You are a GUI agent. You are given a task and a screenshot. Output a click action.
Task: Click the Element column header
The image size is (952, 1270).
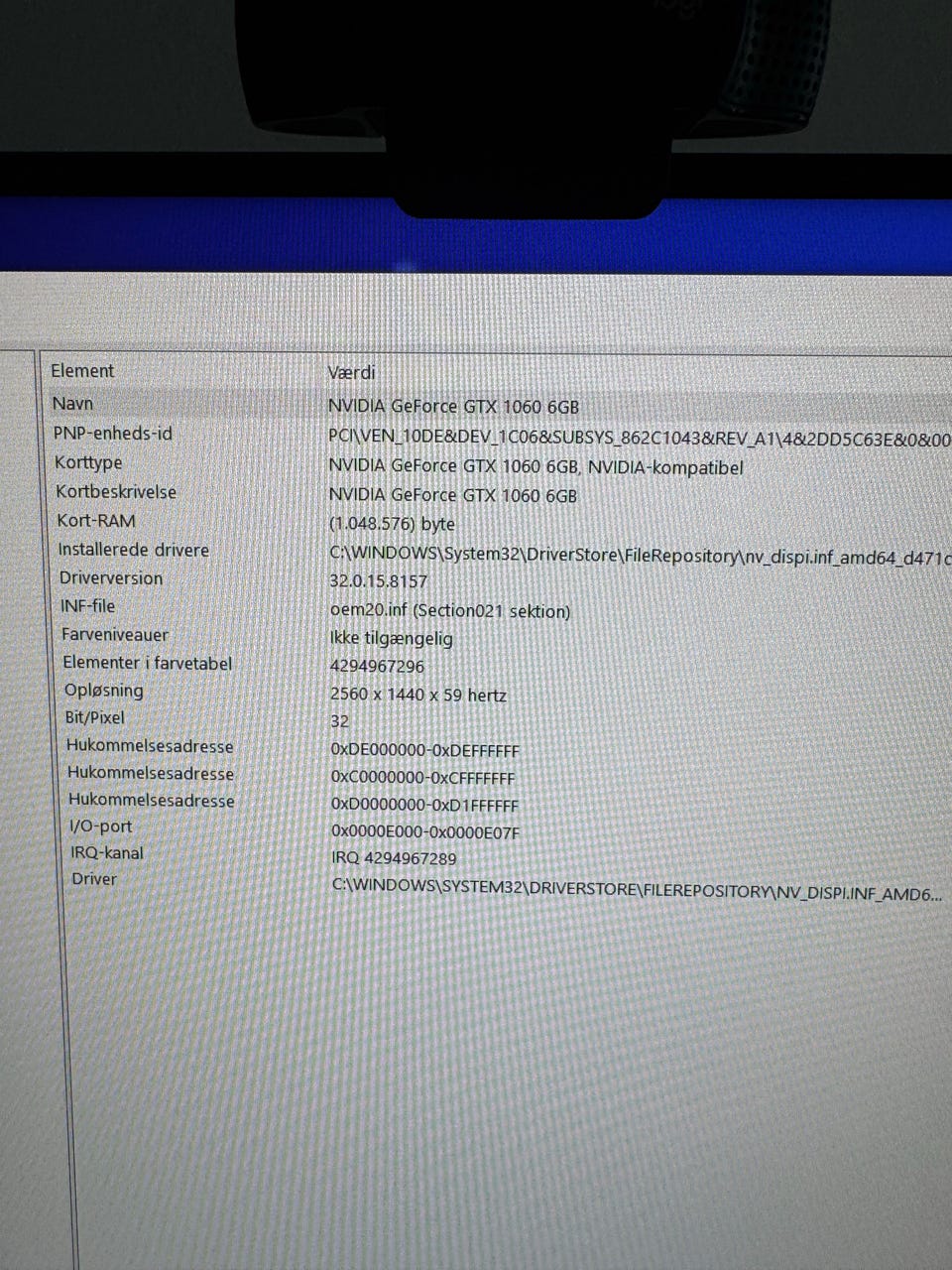(x=82, y=371)
